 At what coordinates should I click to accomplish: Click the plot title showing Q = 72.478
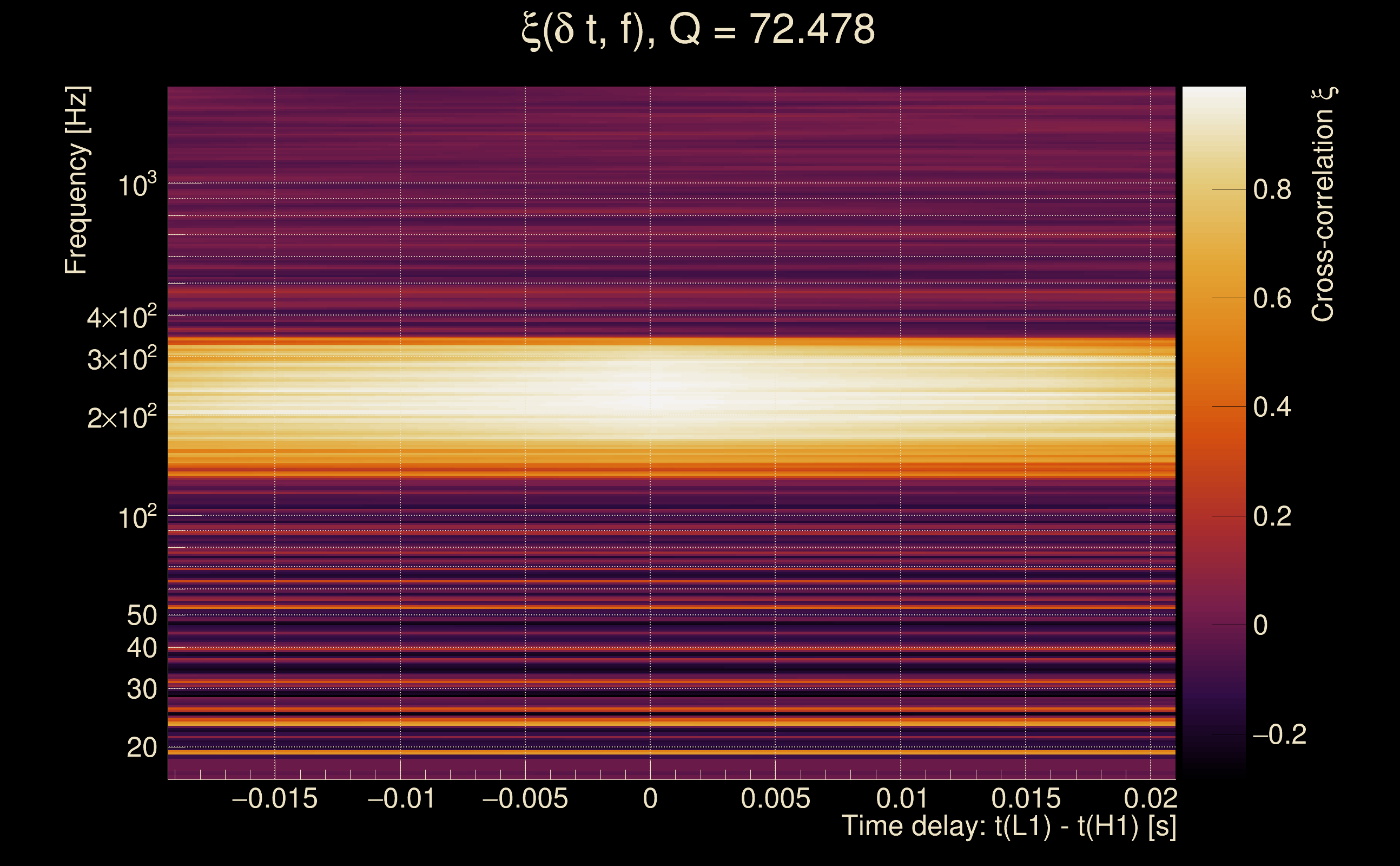[698, 30]
